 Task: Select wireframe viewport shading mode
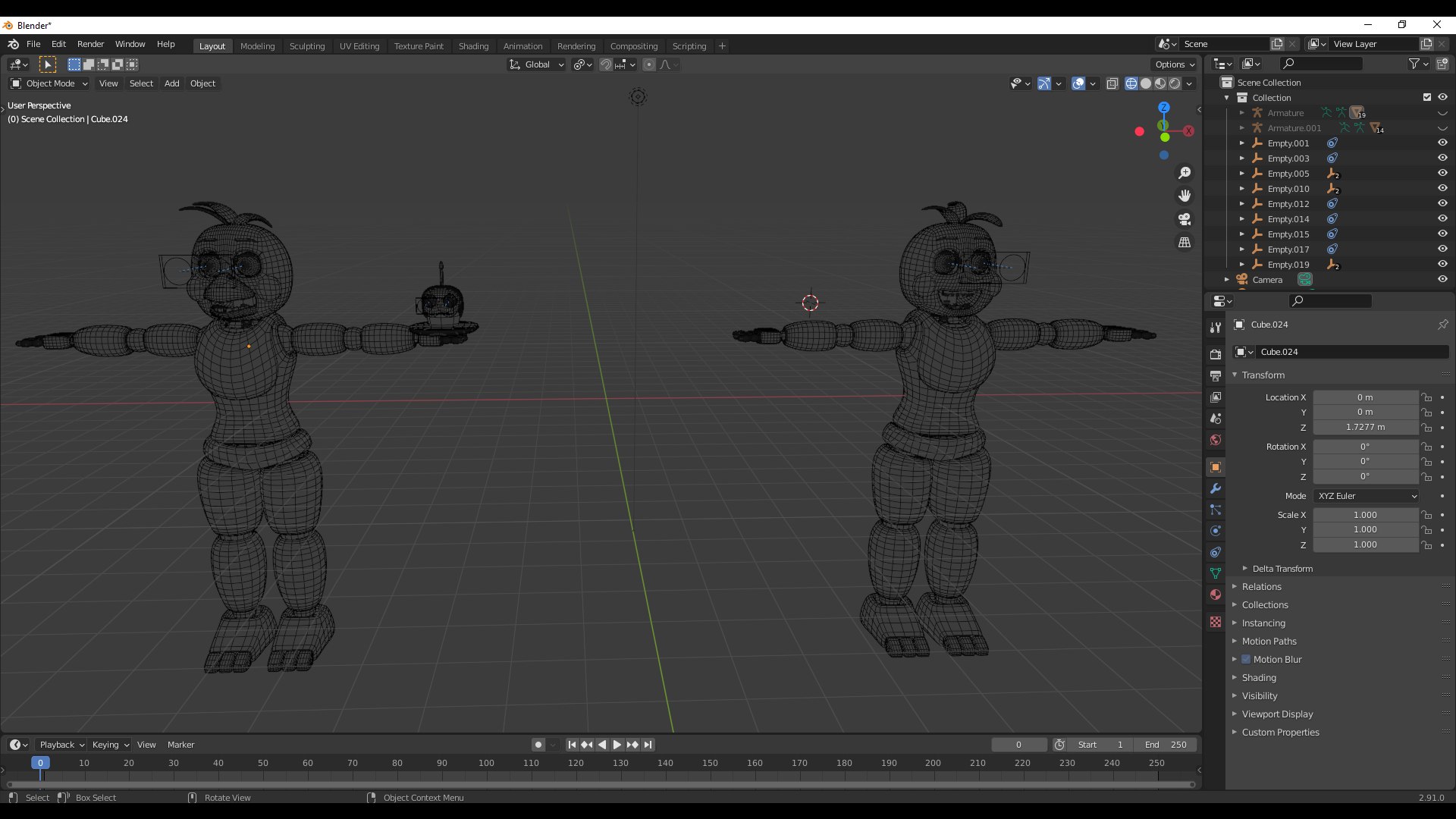[x=1131, y=83]
